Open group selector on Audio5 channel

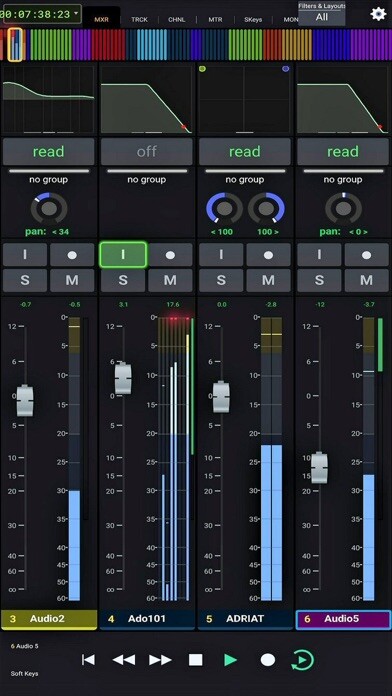tap(343, 180)
